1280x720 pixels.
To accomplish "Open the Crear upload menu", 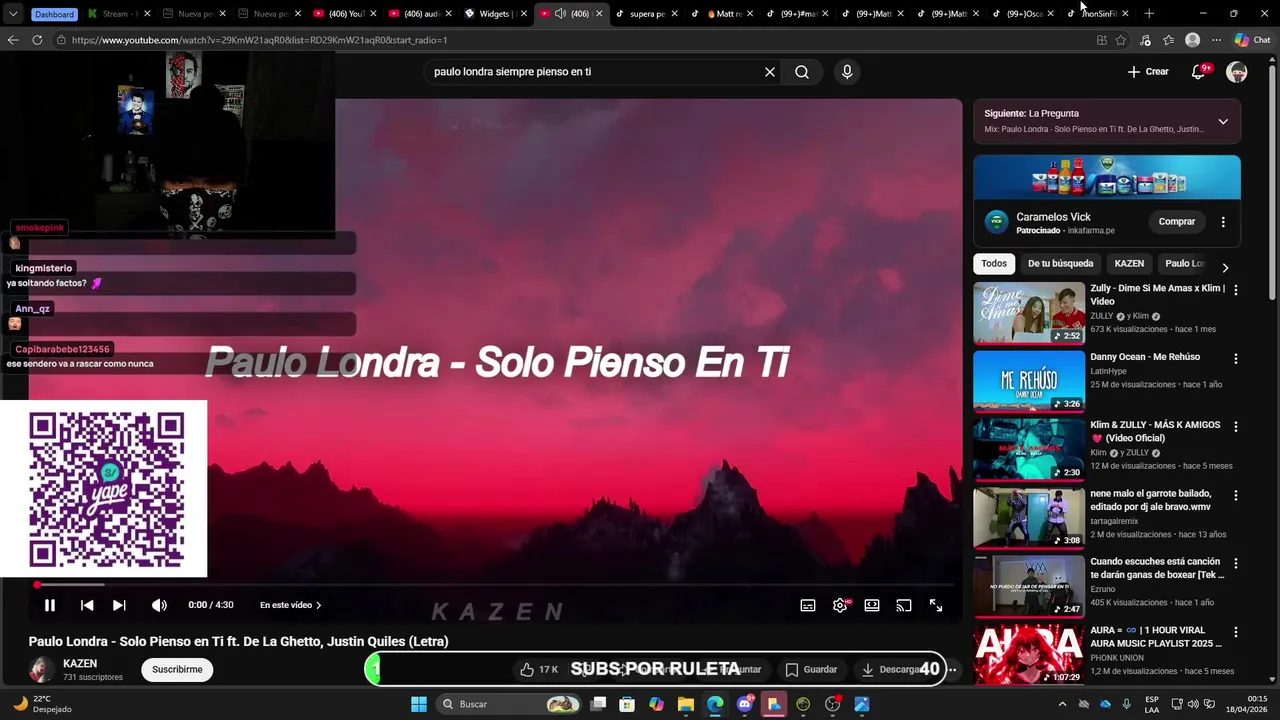I will tap(1148, 72).
